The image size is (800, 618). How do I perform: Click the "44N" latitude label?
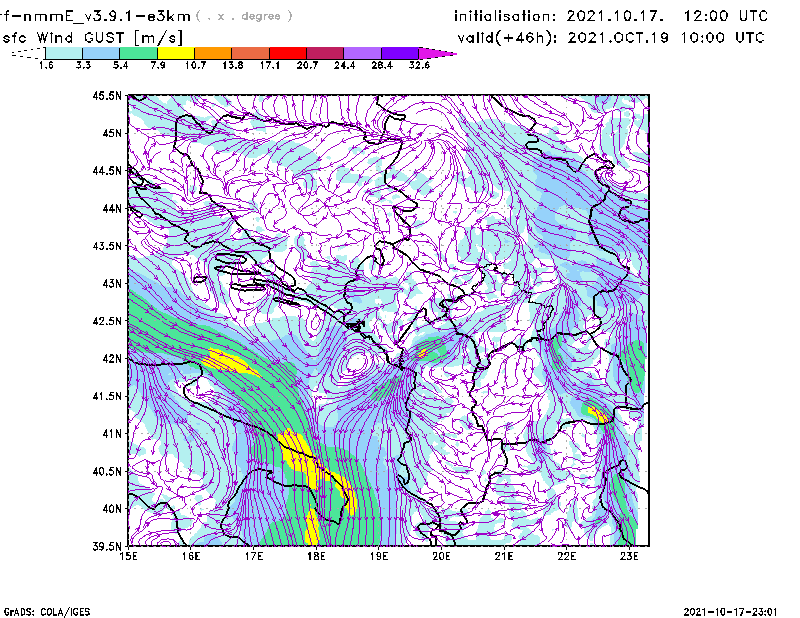point(112,208)
